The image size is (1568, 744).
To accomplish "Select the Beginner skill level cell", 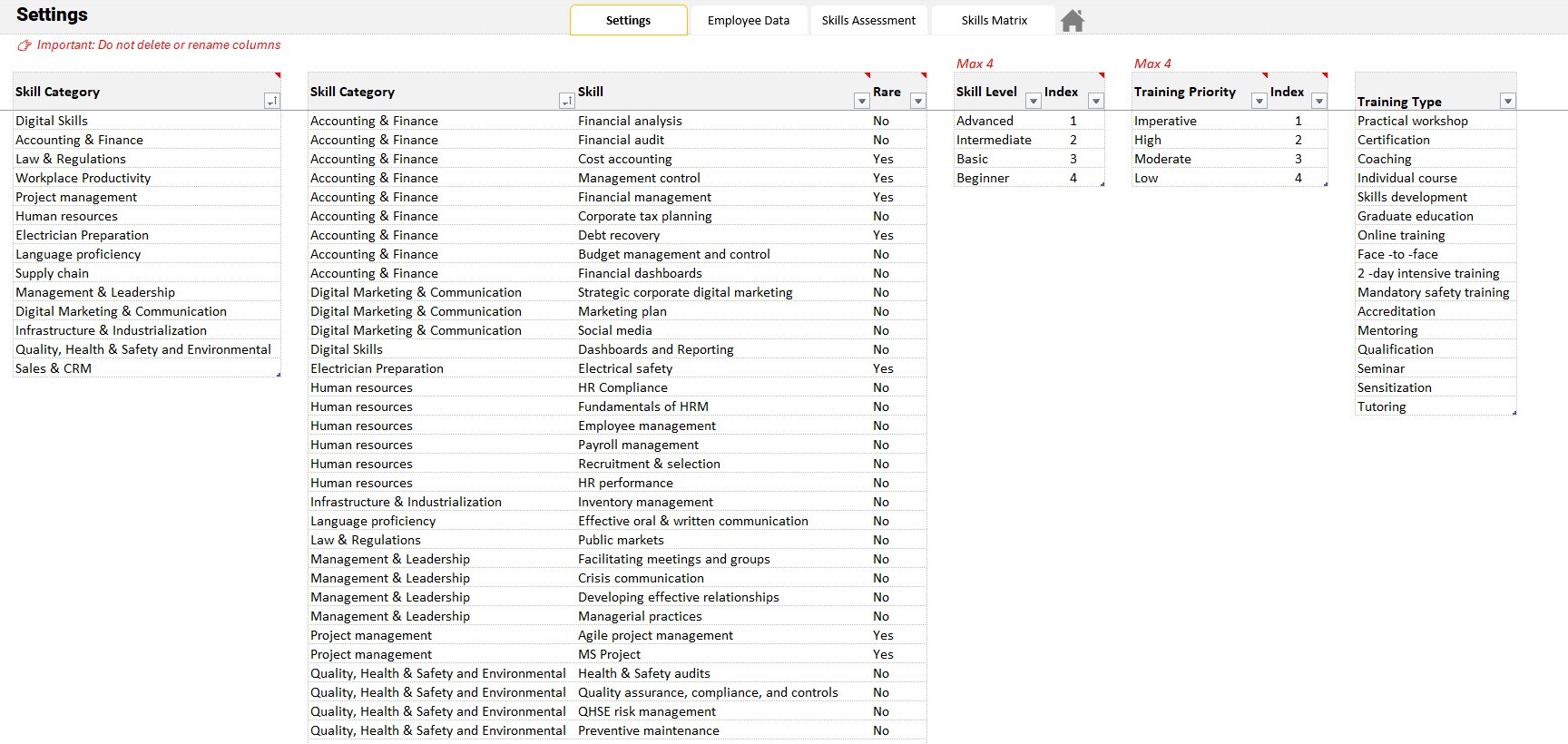I will coord(997,178).
